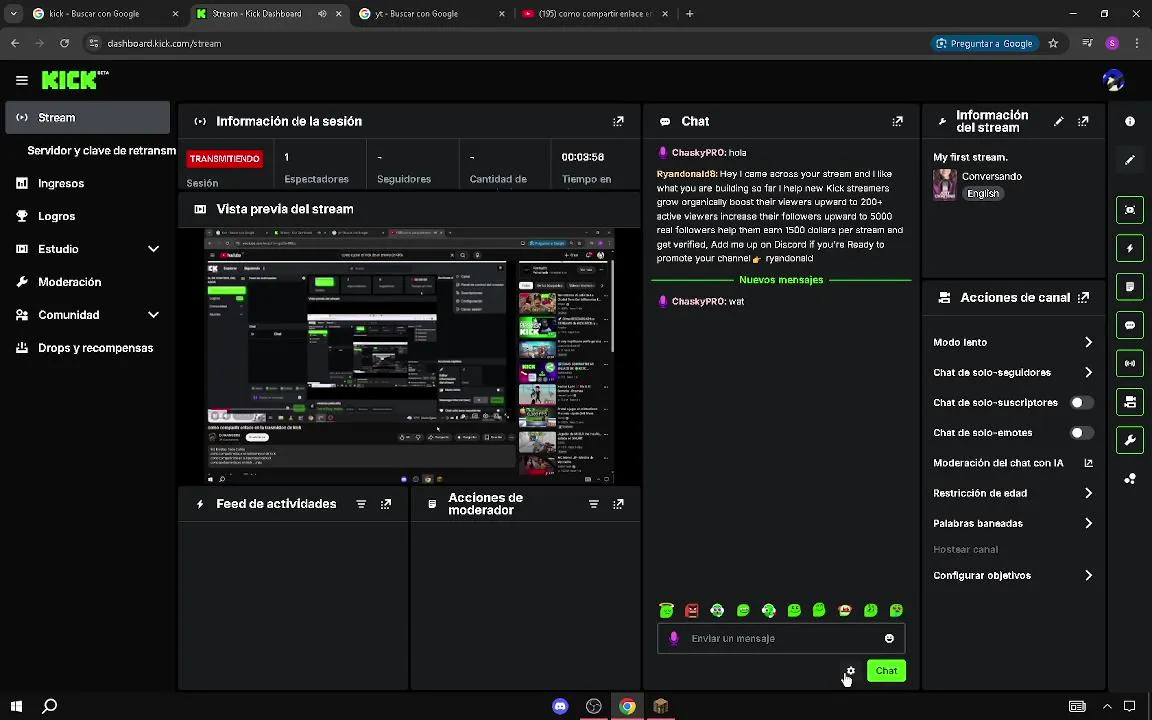
Task: Toggle the wrench stream info icon in right rail
Action: pos(1130,440)
